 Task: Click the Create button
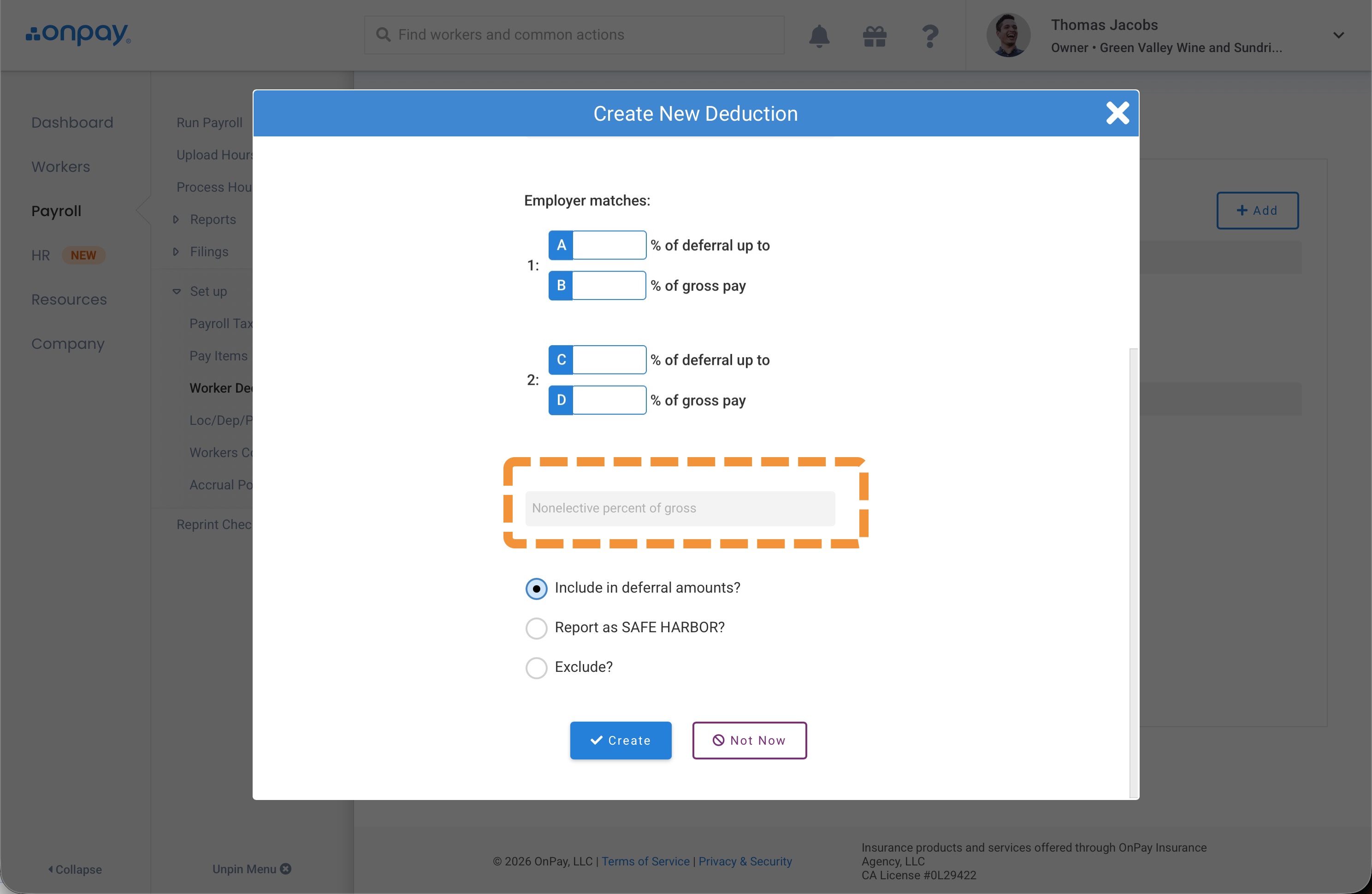pos(620,740)
